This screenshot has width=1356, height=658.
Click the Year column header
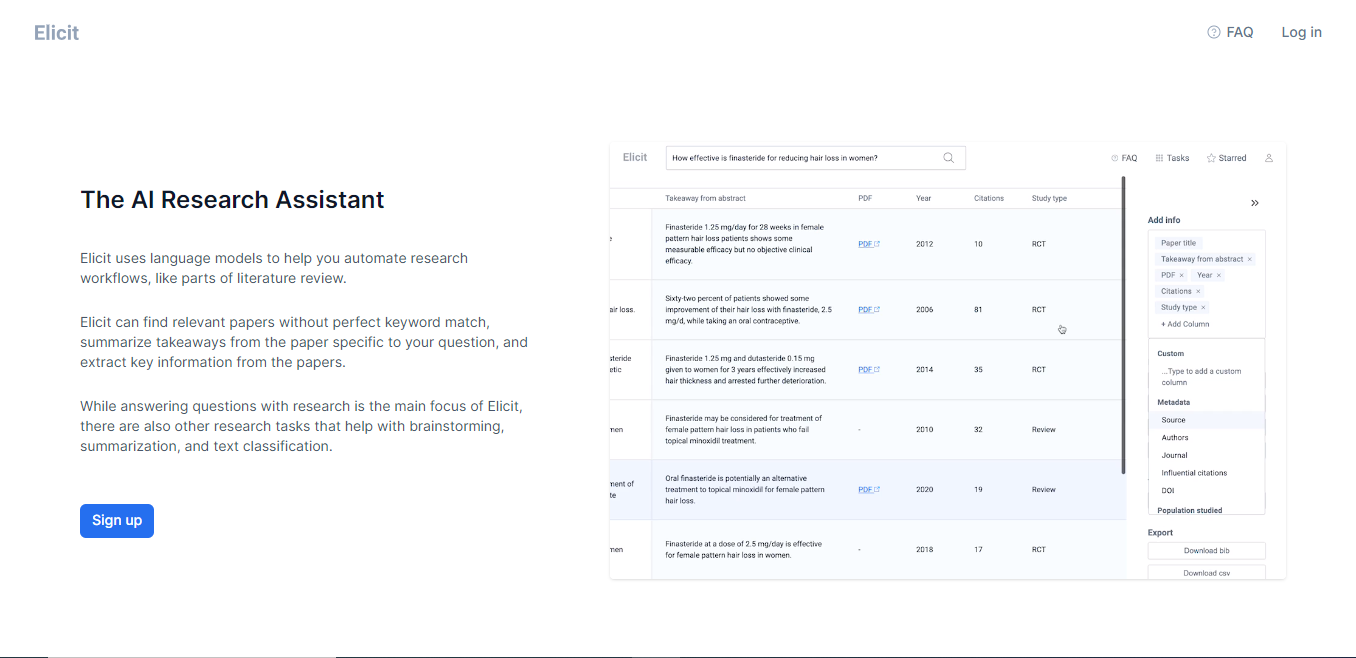coord(923,198)
